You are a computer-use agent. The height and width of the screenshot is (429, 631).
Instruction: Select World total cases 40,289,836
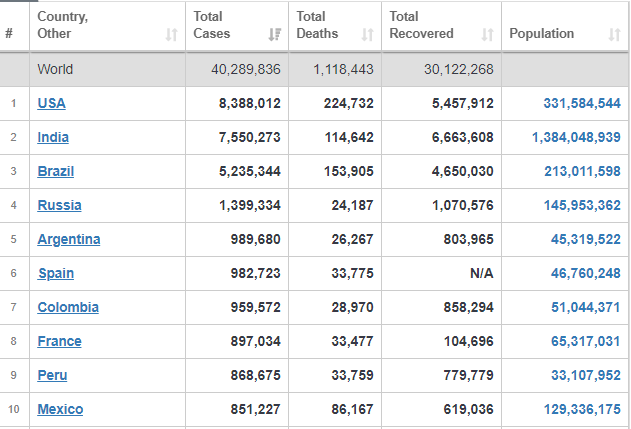click(x=246, y=69)
